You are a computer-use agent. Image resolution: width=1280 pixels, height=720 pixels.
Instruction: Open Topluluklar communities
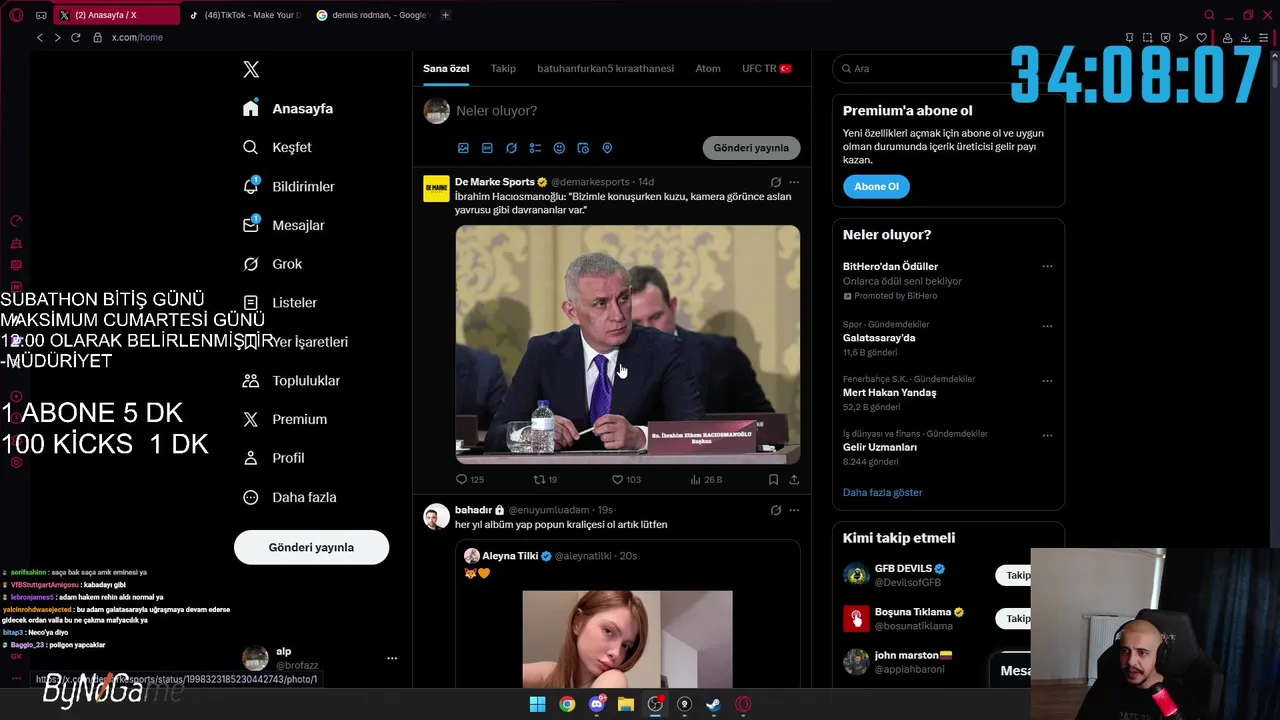(291, 380)
